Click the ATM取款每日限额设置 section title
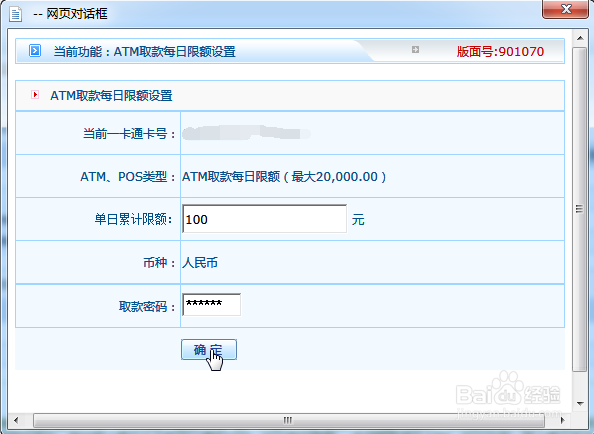The image size is (594, 434). (111, 95)
